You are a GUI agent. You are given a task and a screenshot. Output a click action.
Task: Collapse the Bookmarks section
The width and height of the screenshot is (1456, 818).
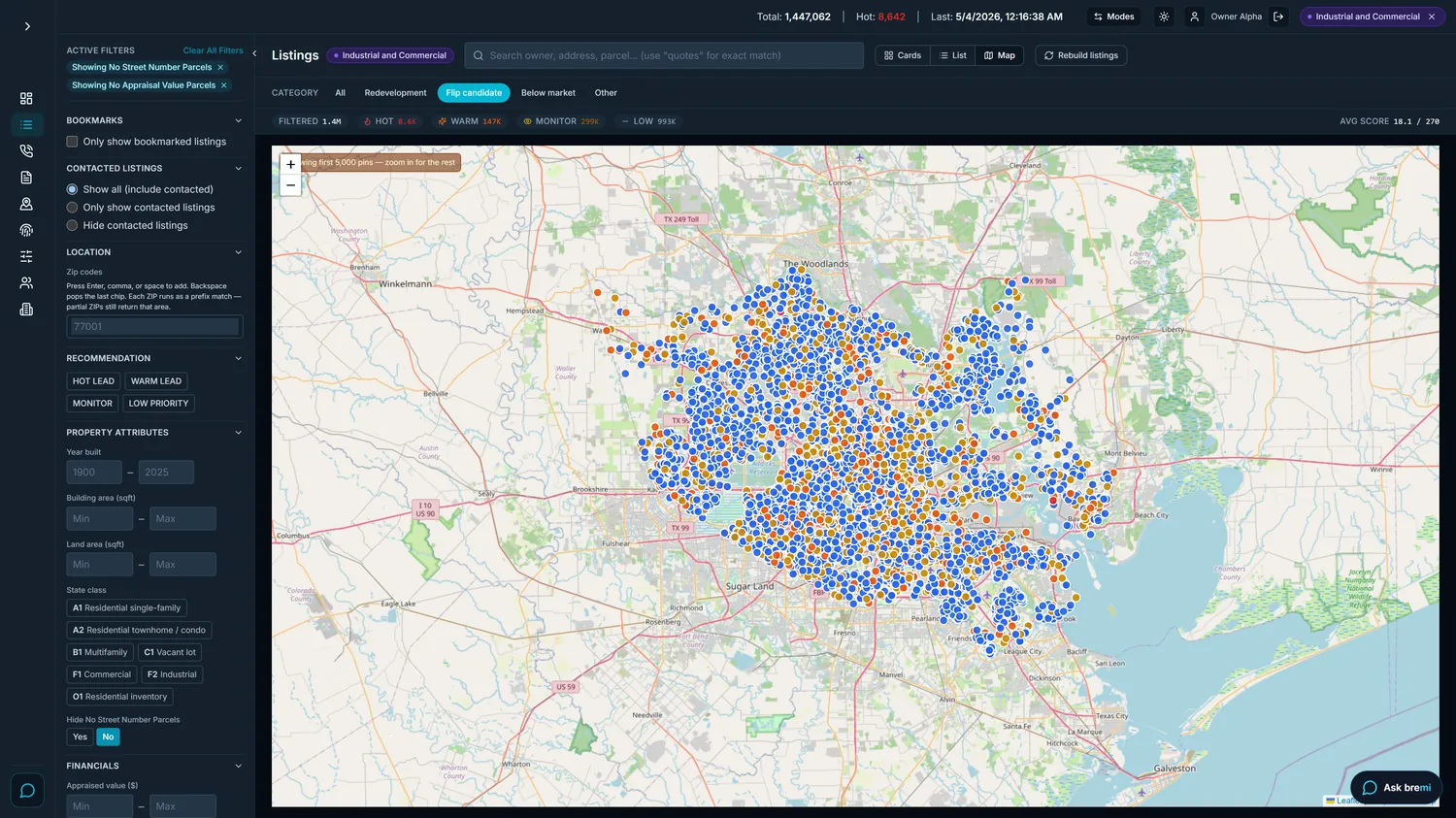[239, 120]
